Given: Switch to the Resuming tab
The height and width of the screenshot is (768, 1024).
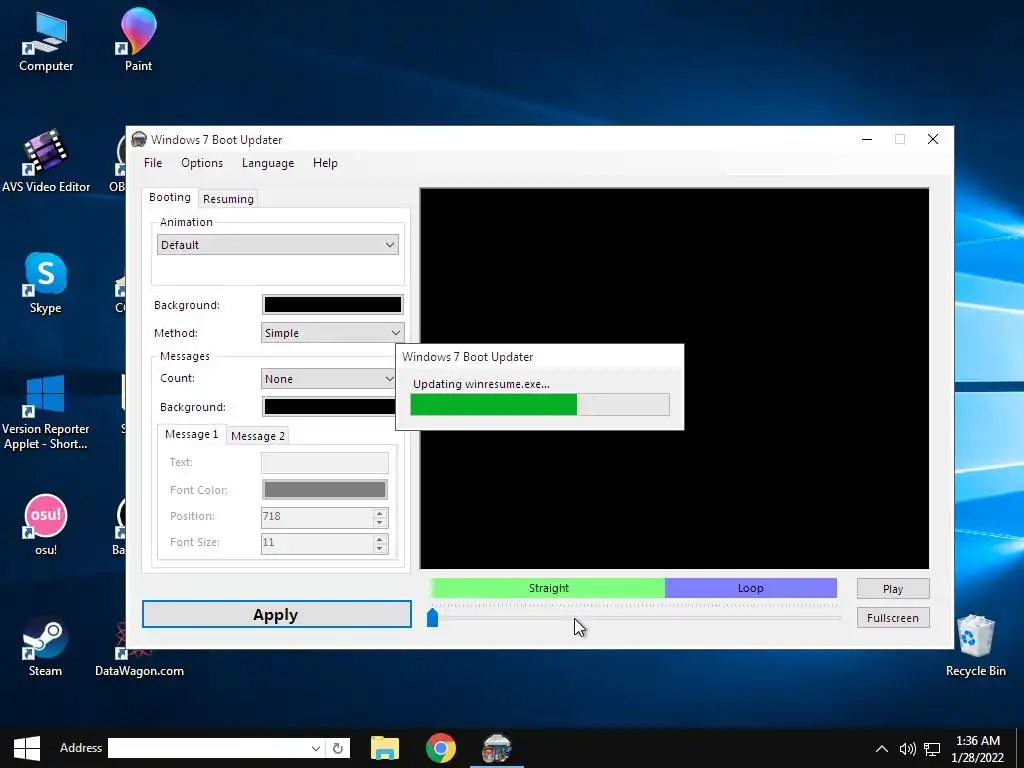Looking at the screenshot, I should click(x=228, y=199).
